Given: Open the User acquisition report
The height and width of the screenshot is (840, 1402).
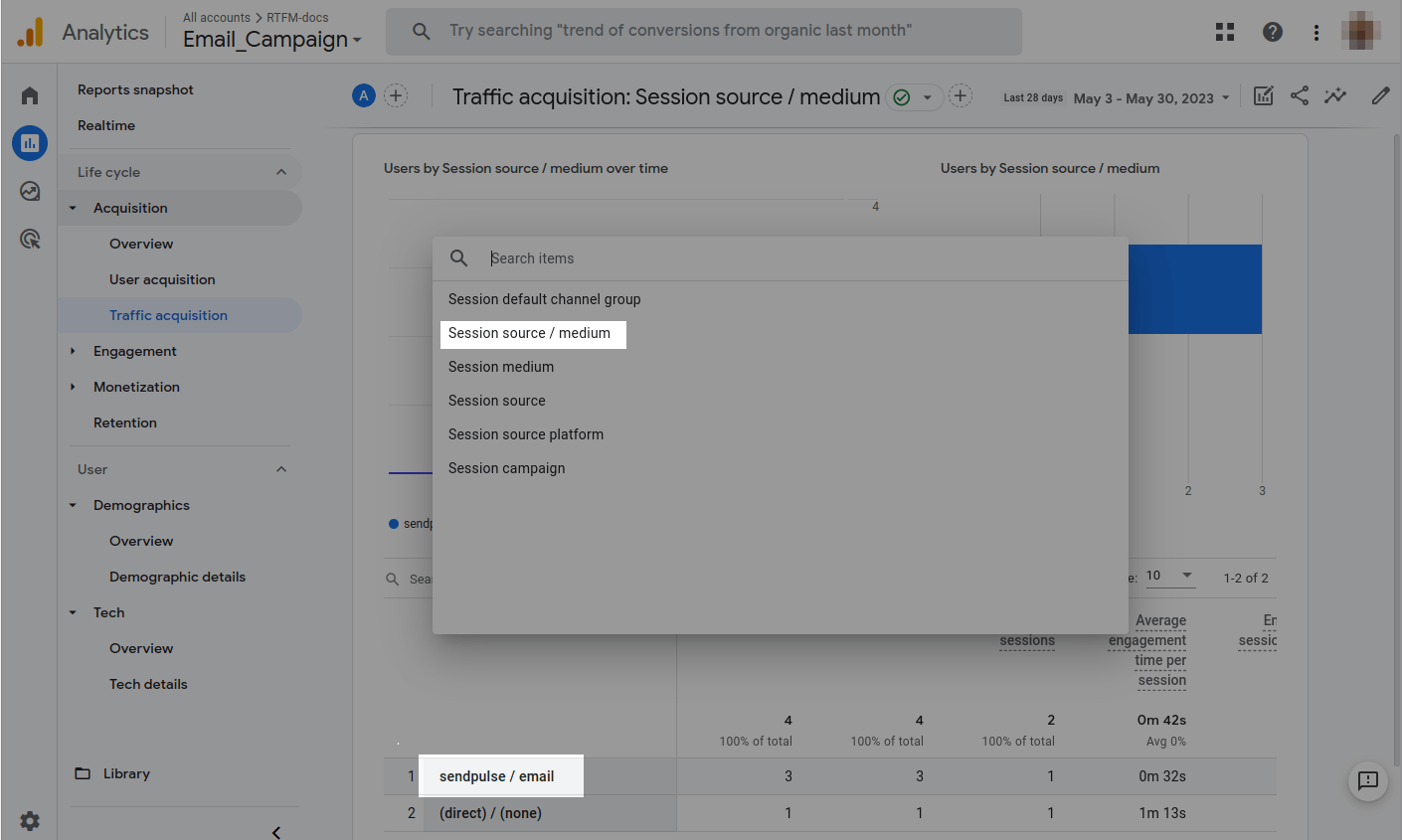Looking at the screenshot, I should pos(162,279).
